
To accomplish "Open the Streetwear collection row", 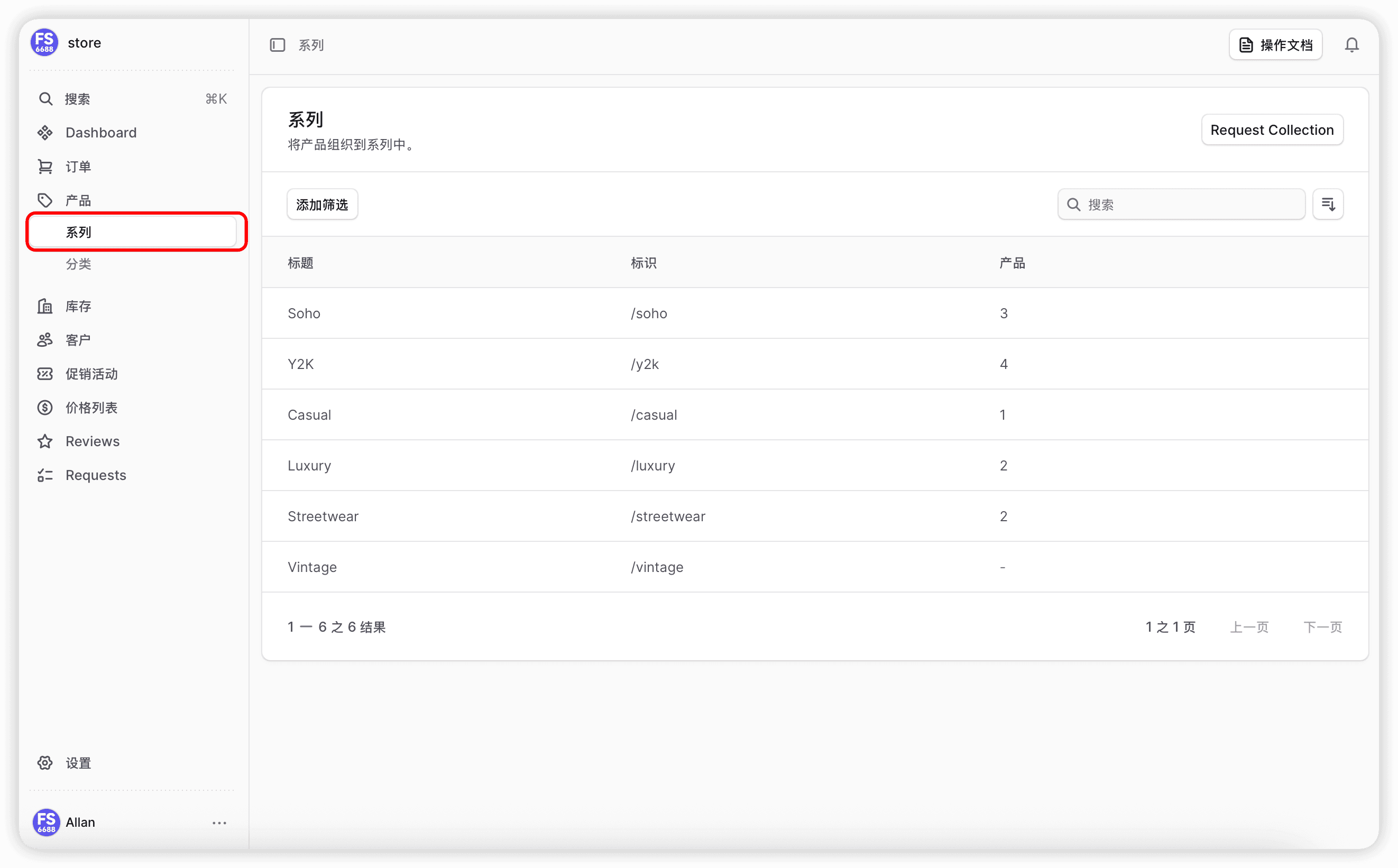I will (x=323, y=516).
